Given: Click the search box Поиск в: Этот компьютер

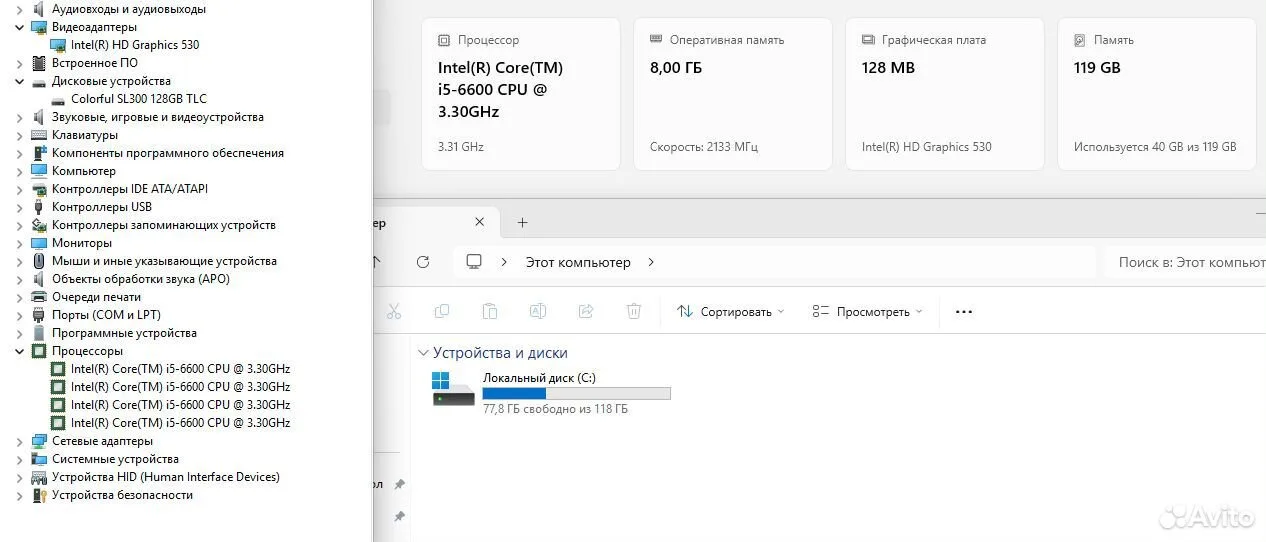Looking at the screenshot, I should (1185, 262).
